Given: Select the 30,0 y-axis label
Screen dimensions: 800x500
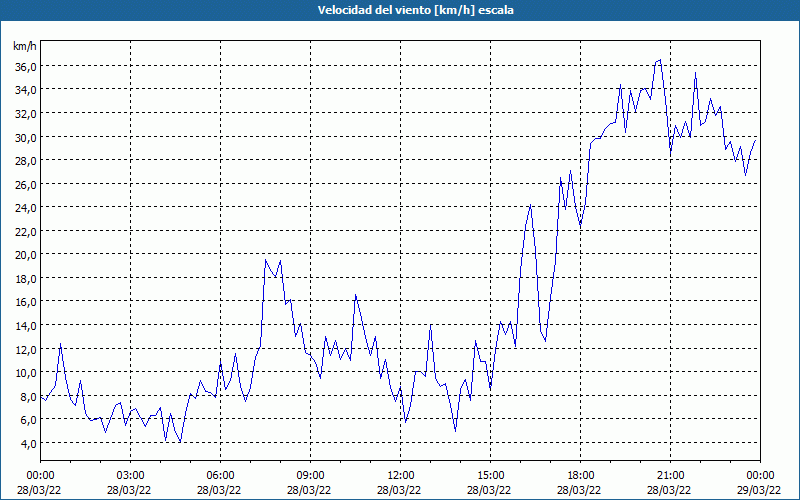Looking at the screenshot, I should point(24,137).
